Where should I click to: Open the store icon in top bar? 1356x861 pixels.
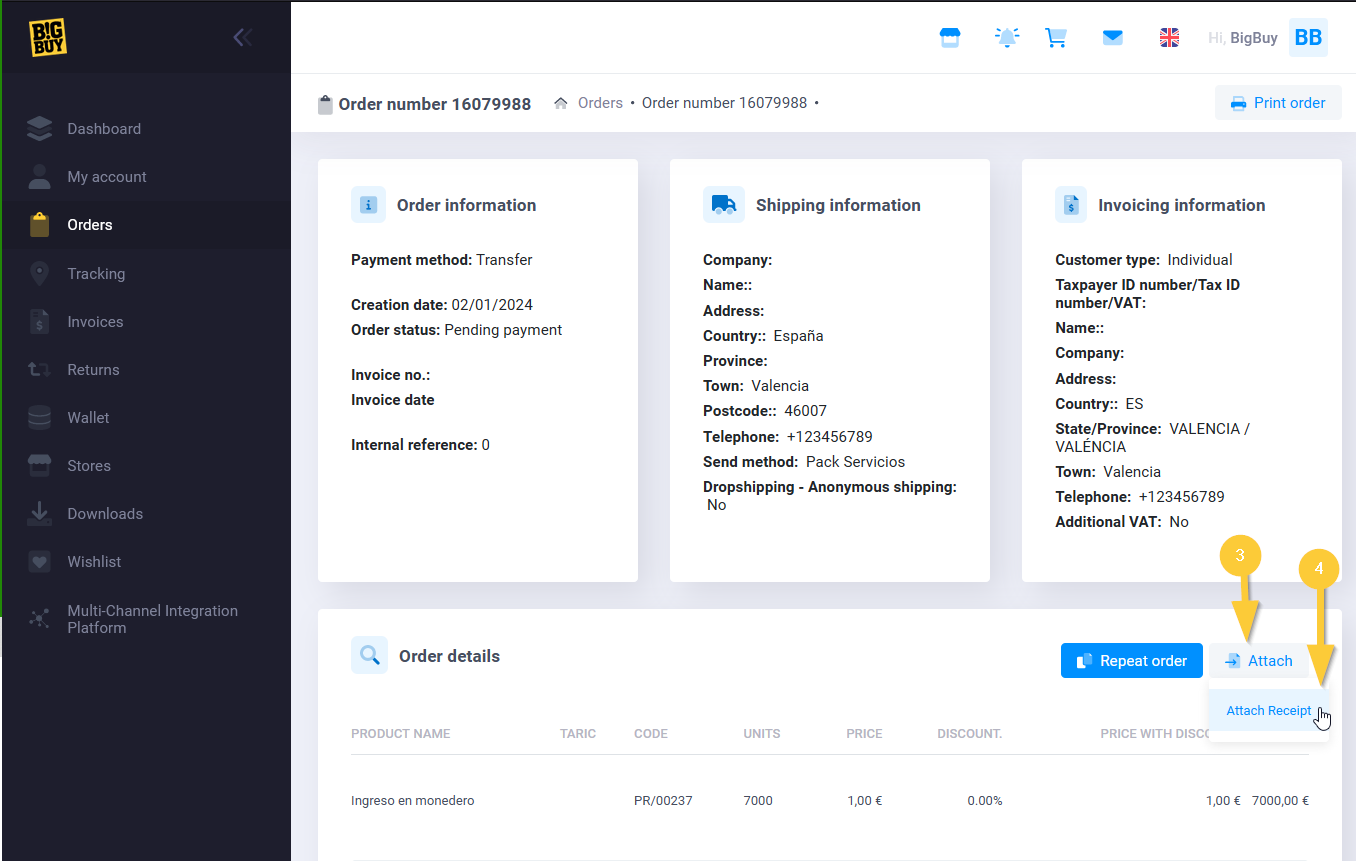(x=949, y=38)
